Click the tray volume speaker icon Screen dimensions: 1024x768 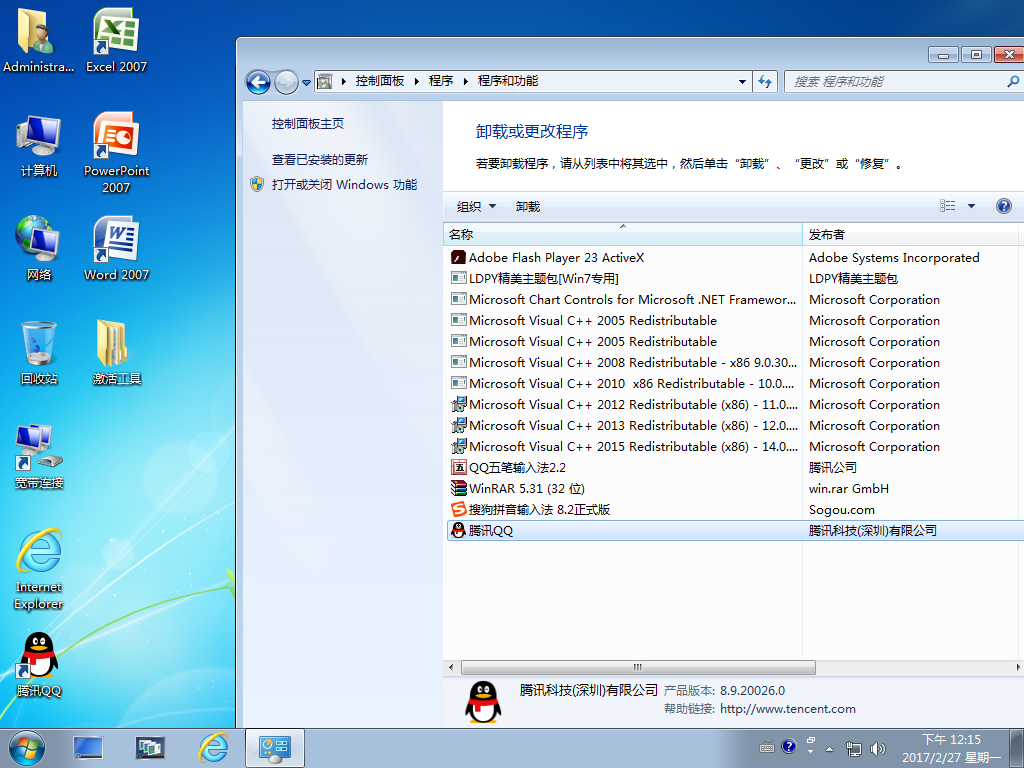coord(878,749)
